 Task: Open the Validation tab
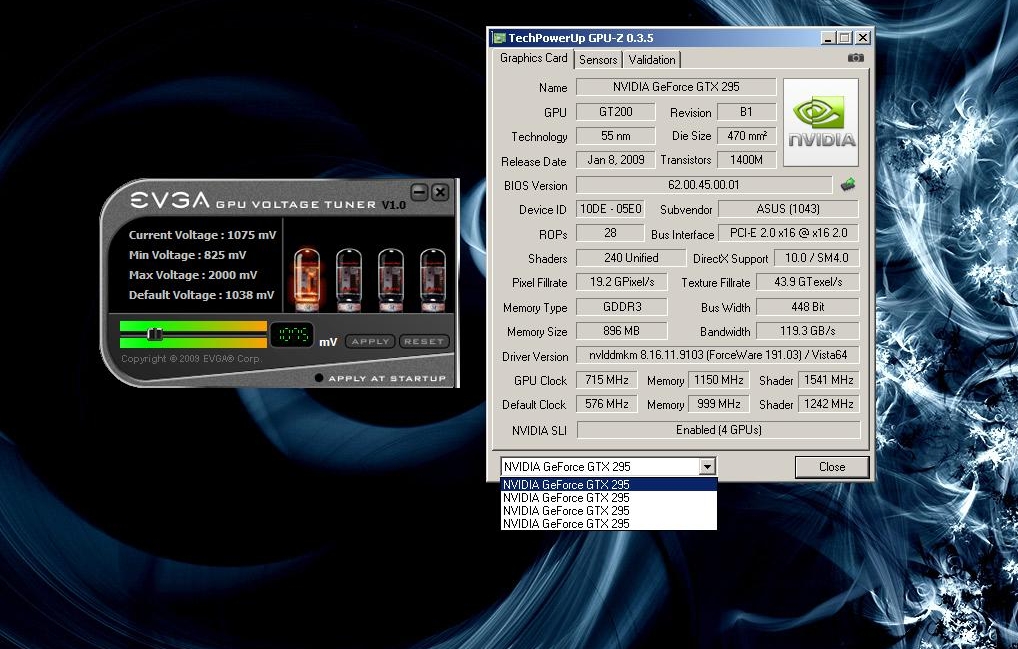click(x=652, y=60)
